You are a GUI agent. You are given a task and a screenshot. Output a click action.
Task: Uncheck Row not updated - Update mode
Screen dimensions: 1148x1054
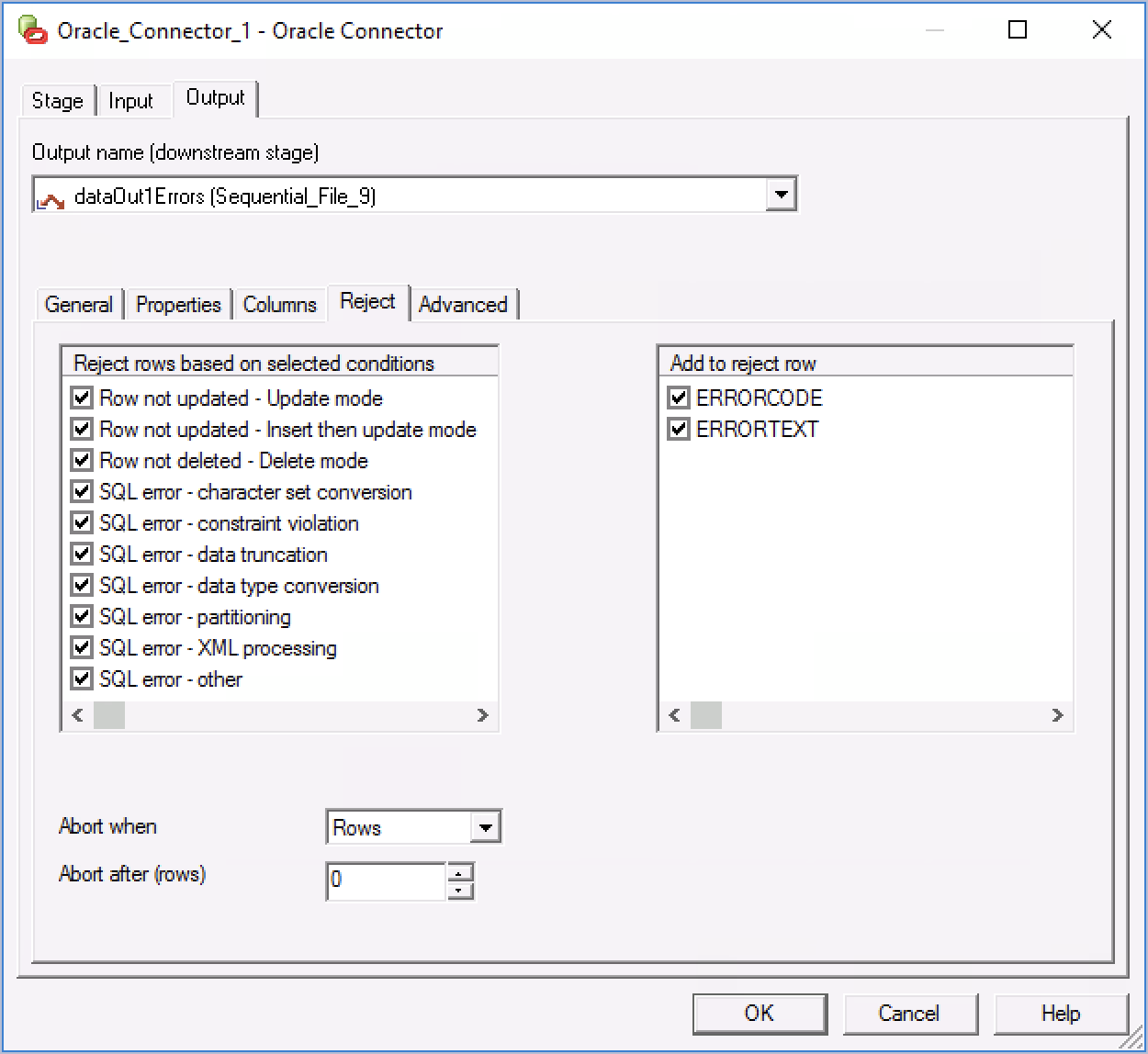[x=83, y=398]
